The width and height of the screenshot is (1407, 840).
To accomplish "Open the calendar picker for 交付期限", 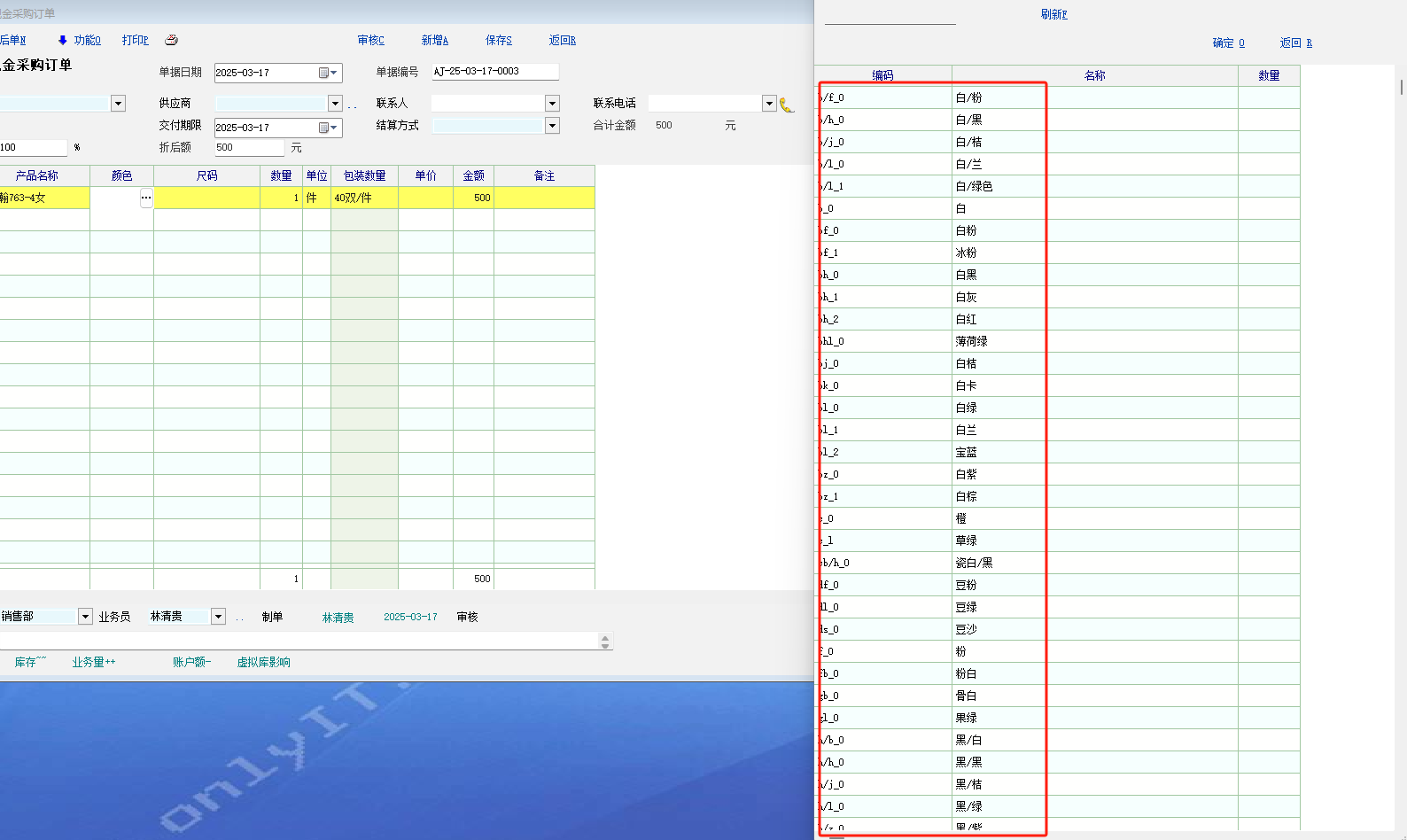I will click(x=328, y=128).
